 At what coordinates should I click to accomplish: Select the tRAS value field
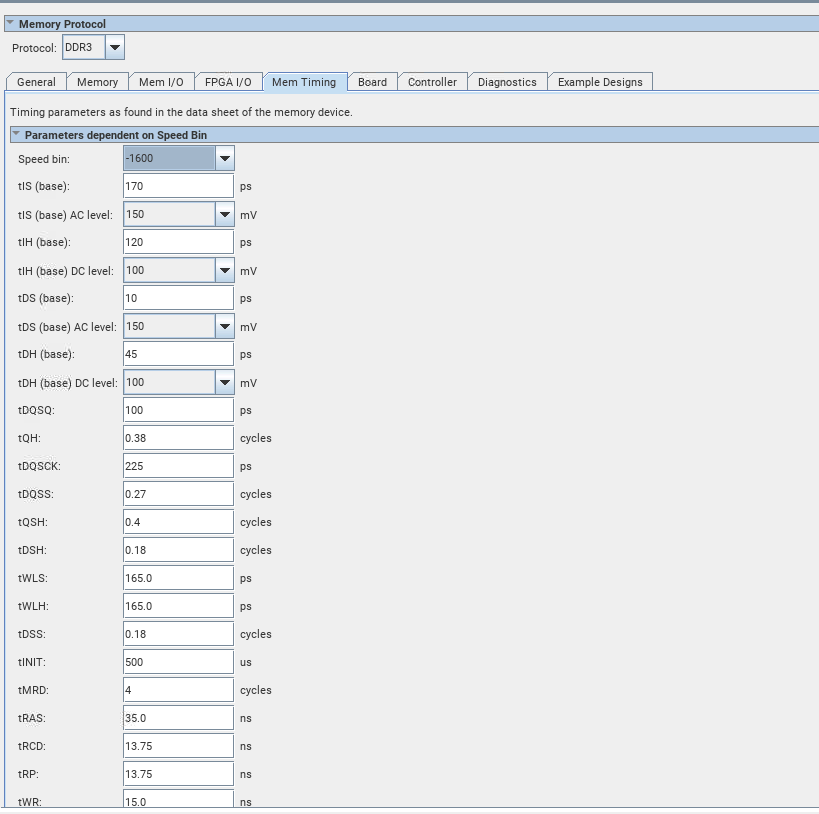(x=178, y=718)
